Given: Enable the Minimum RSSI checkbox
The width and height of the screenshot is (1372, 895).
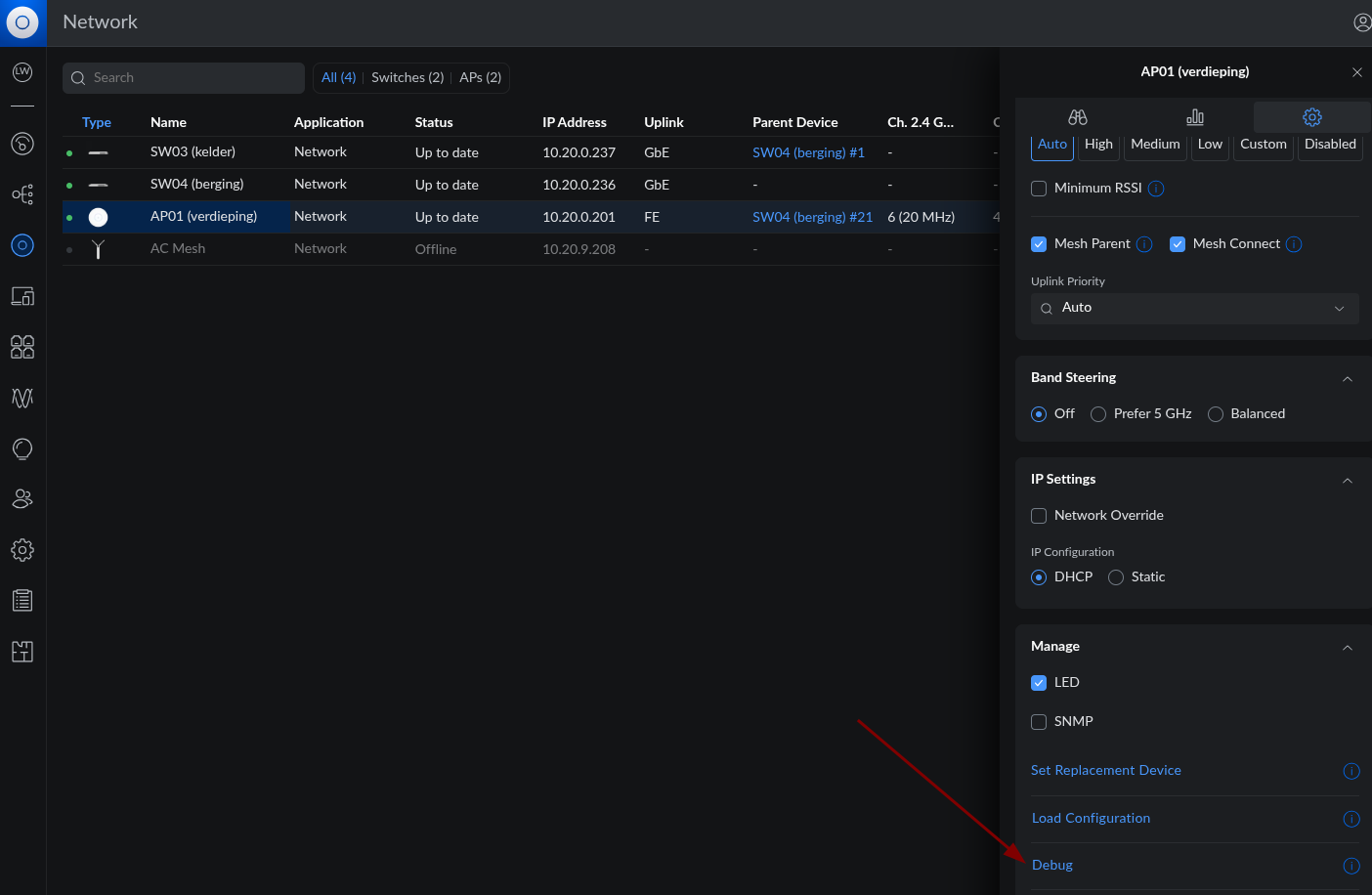Looking at the screenshot, I should point(1039,189).
